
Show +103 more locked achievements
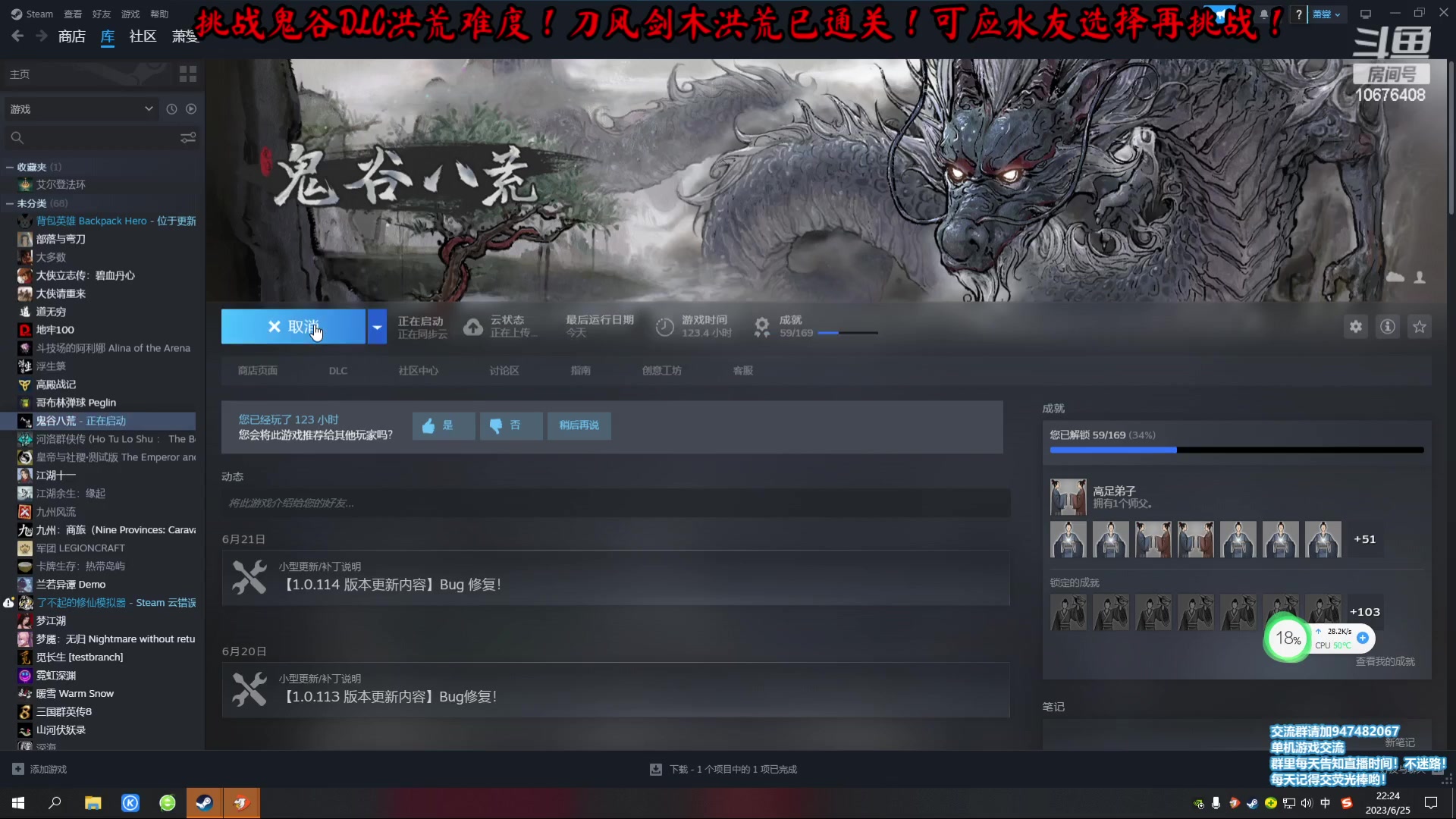tap(1365, 612)
